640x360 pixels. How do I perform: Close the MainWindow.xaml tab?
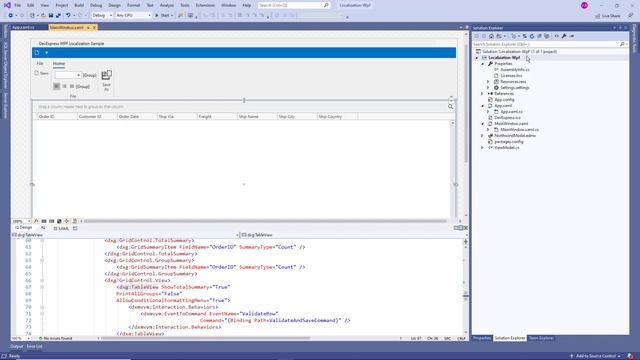pos(94,28)
